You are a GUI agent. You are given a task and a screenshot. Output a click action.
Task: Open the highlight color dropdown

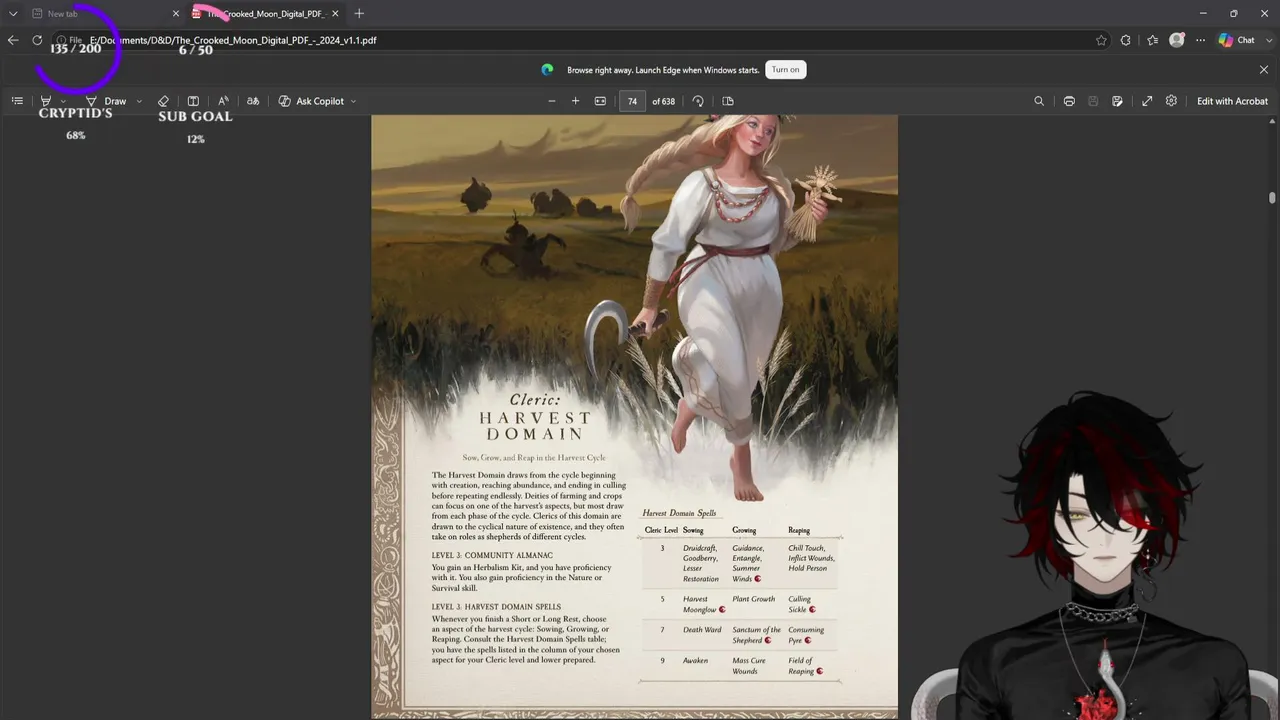(x=63, y=101)
